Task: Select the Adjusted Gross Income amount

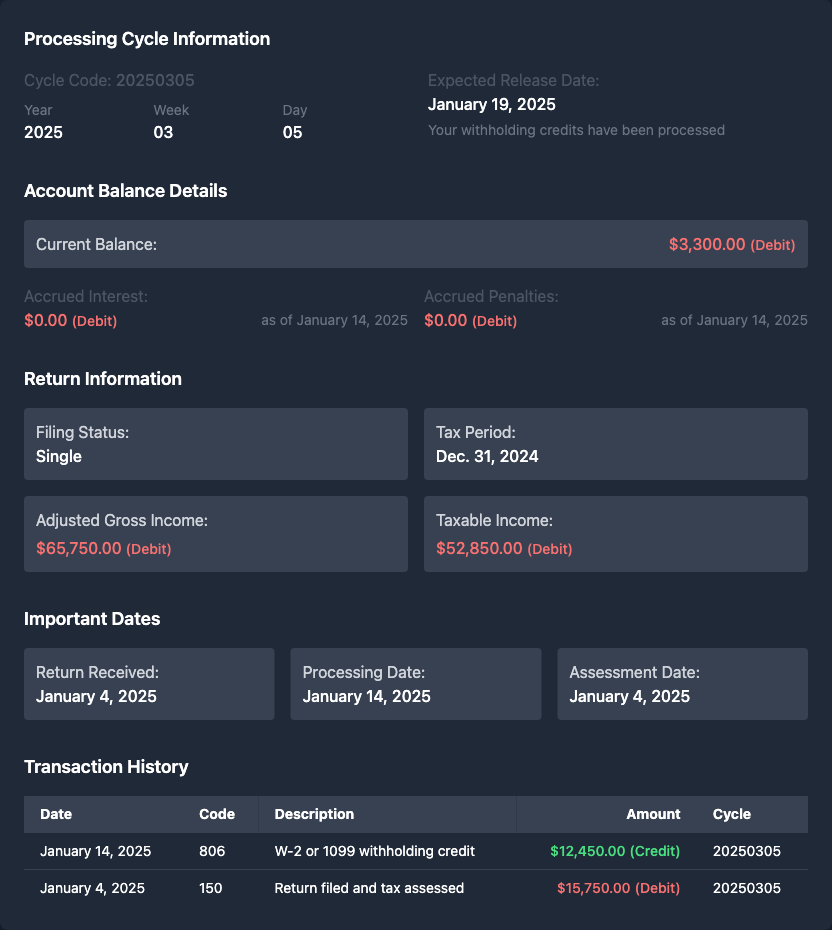Action: pyautogui.click(x=79, y=548)
